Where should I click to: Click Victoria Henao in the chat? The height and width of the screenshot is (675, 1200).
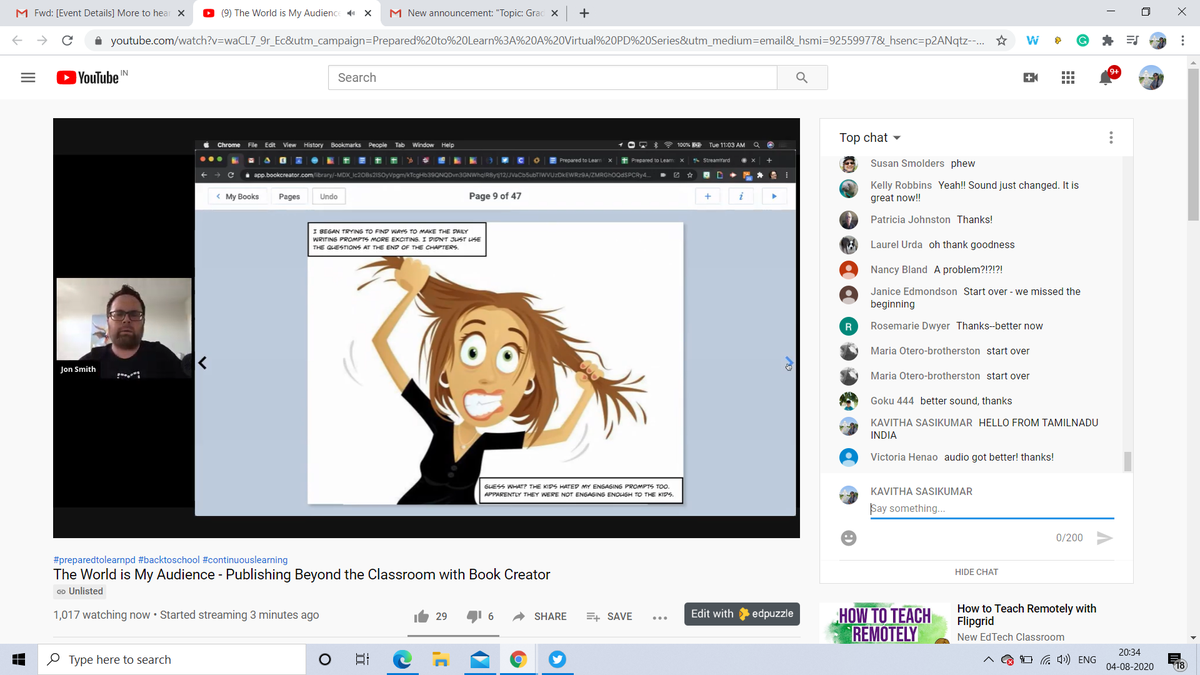click(904, 457)
